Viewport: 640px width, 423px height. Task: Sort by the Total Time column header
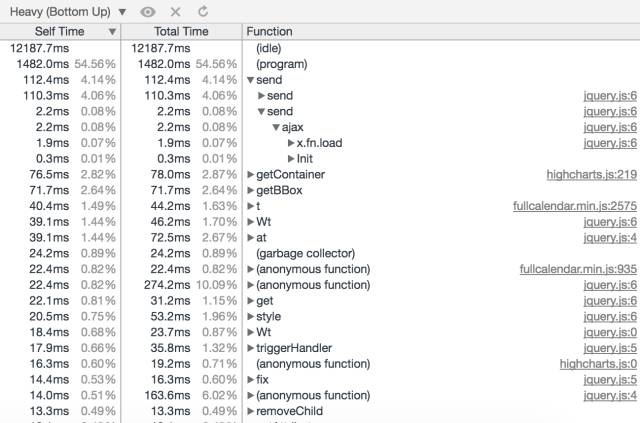(x=181, y=31)
